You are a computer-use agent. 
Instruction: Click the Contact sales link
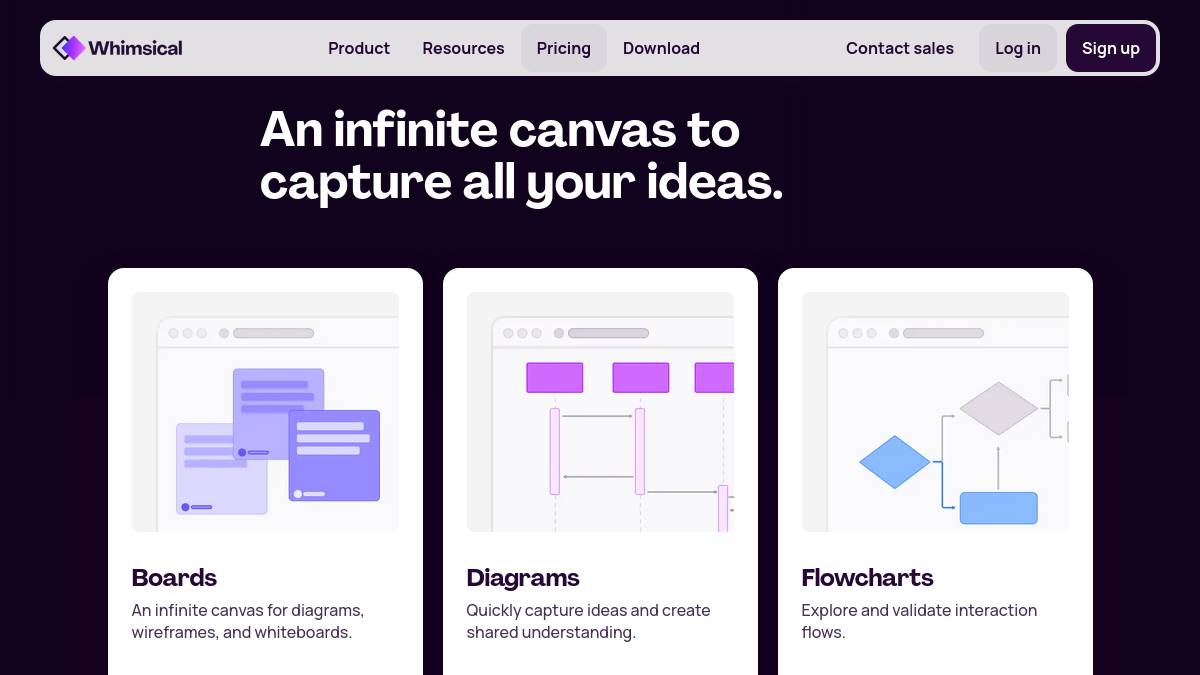[x=900, y=48]
